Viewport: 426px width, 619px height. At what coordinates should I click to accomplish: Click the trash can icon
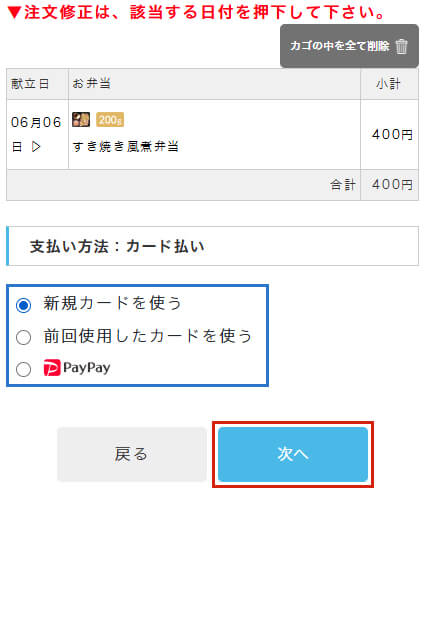[401, 46]
